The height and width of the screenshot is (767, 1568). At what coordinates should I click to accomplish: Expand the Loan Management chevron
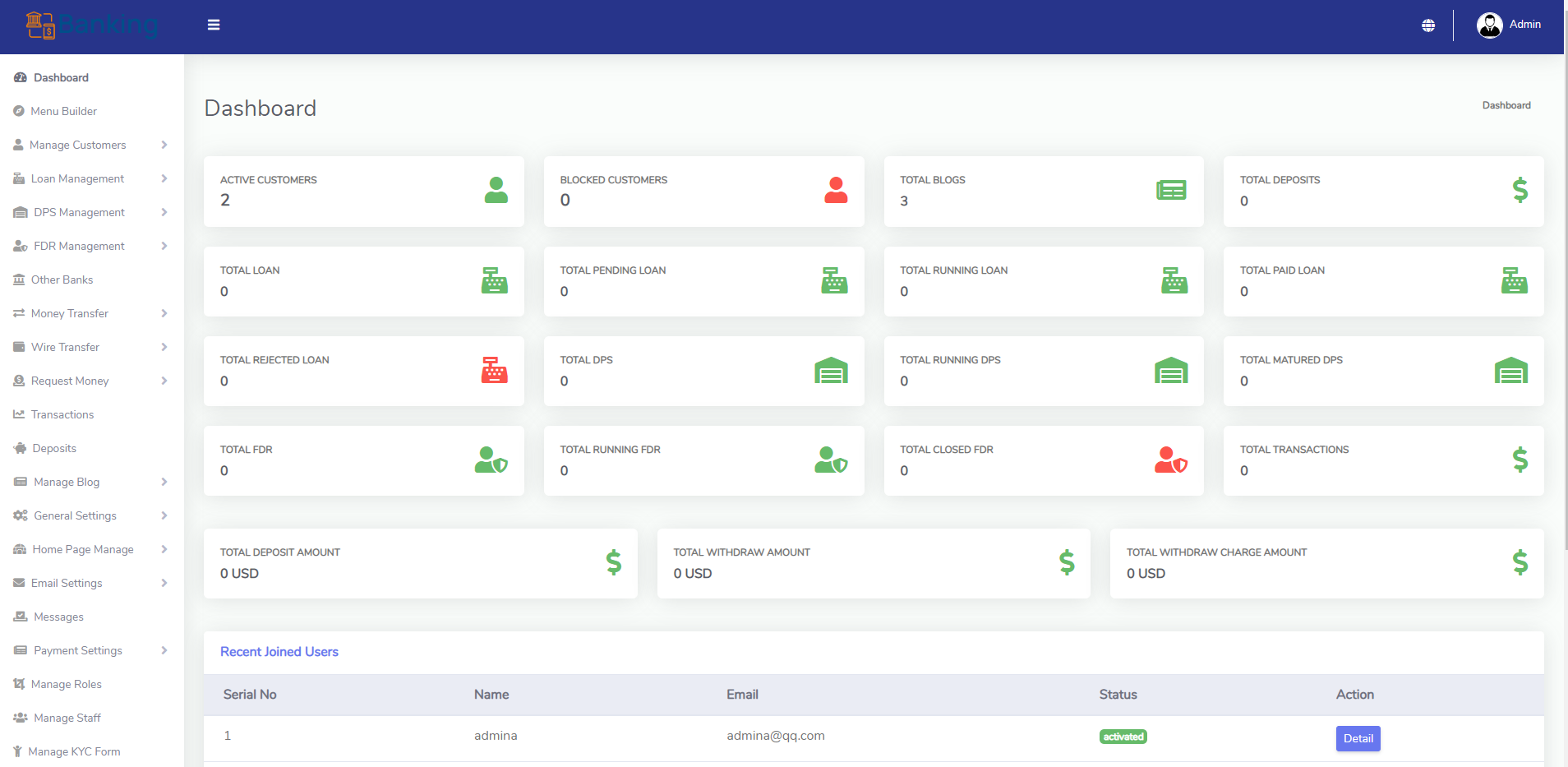pyautogui.click(x=164, y=178)
